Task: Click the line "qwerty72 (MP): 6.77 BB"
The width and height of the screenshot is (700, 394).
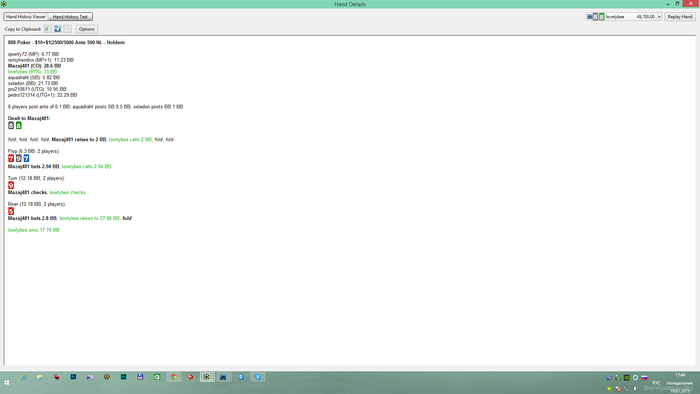Action: (x=33, y=54)
